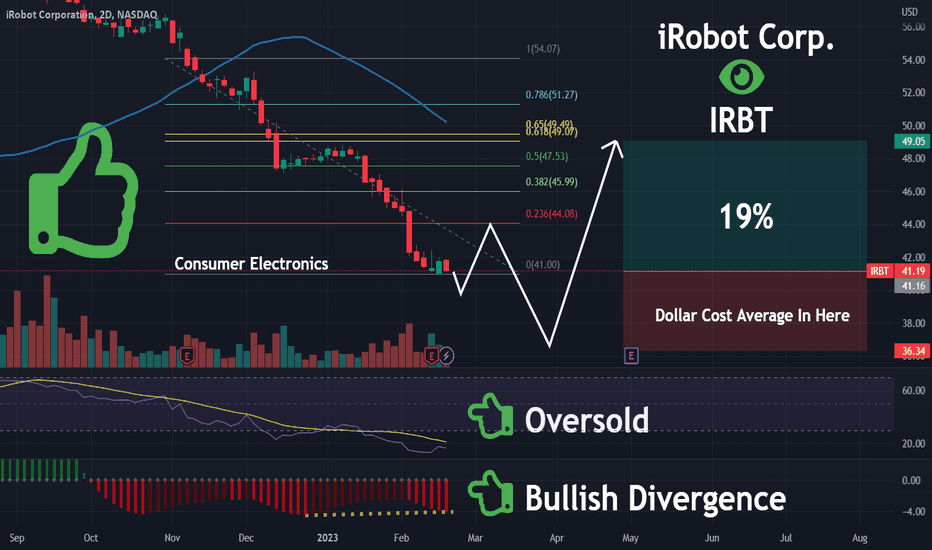Viewport: 932px width, 550px height.
Task: Click the earnings E marker near November
Action: tap(187, 356)
